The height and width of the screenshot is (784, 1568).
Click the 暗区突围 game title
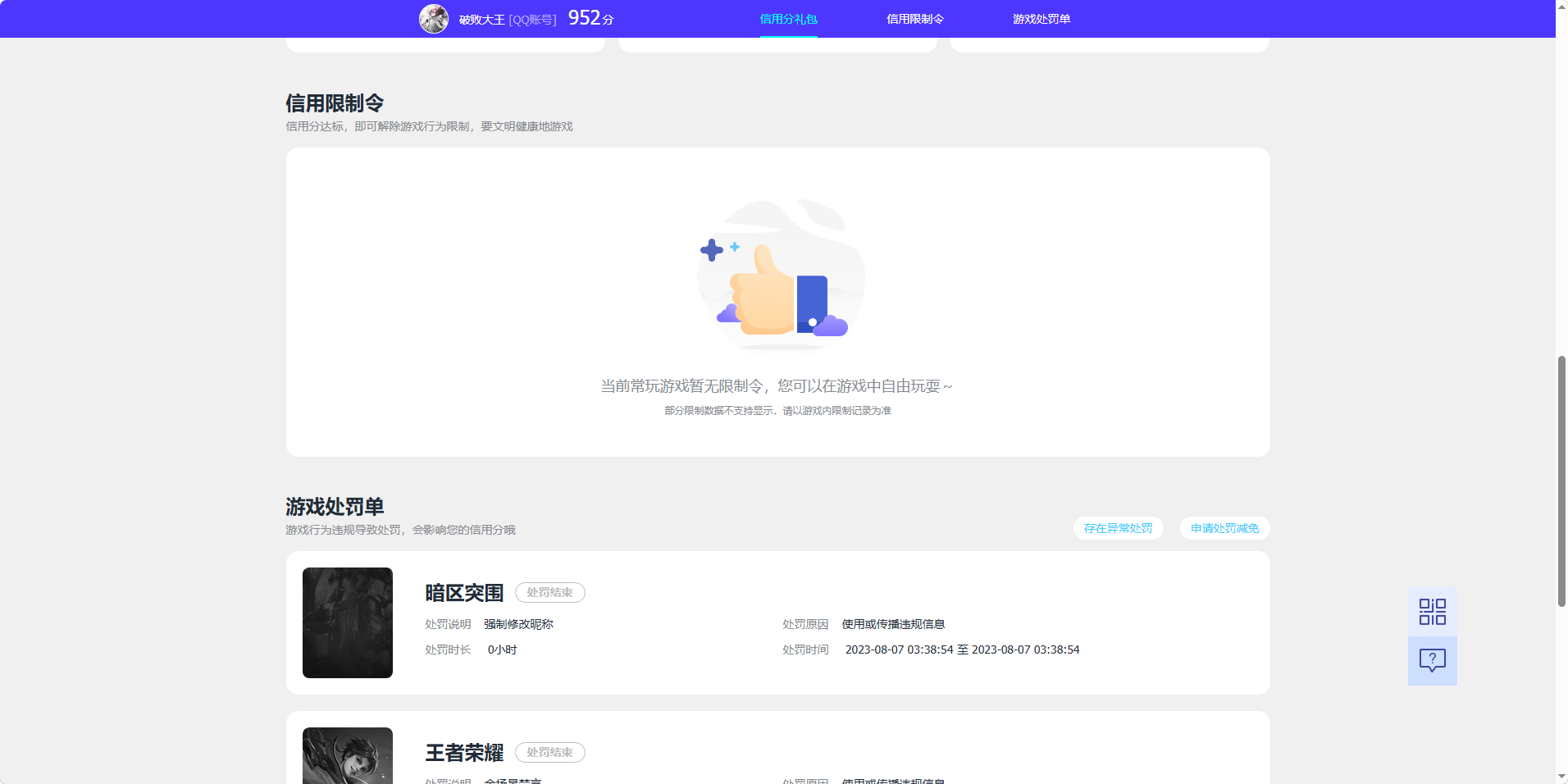click(464, 593)
